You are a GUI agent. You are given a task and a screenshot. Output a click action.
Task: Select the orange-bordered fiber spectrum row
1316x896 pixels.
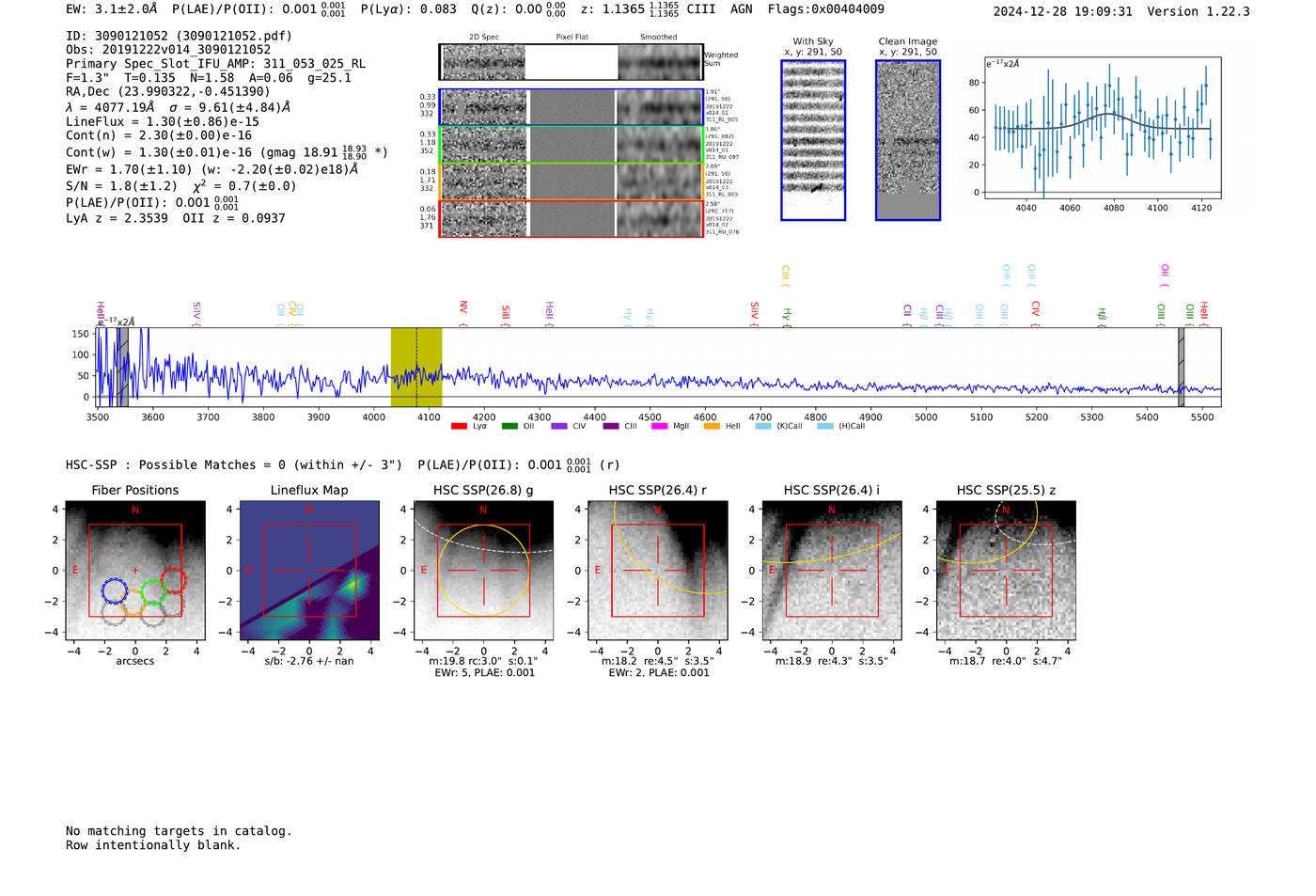click(572, 181)
